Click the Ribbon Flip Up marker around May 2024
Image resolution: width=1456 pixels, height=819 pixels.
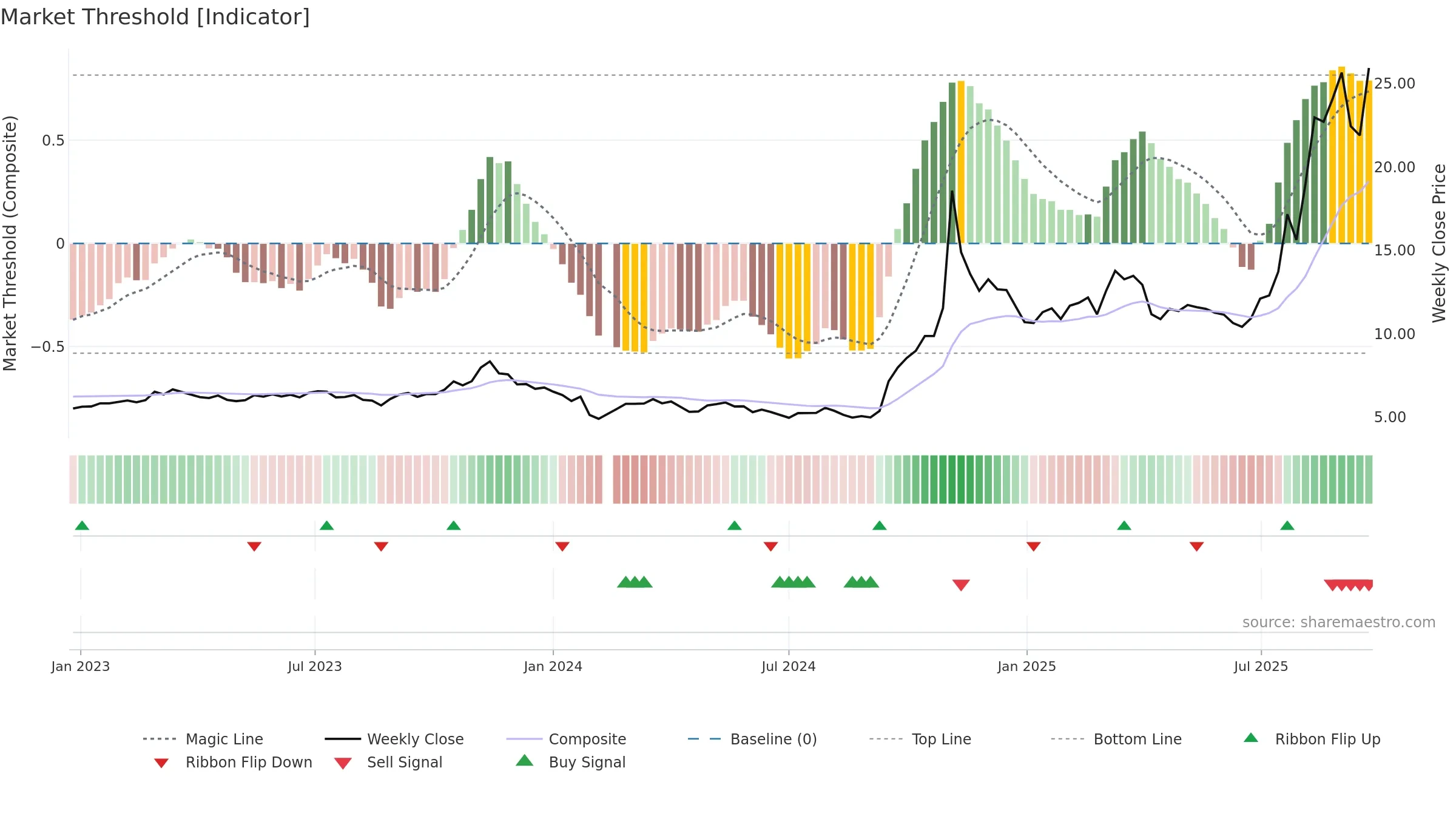point(734,525)
